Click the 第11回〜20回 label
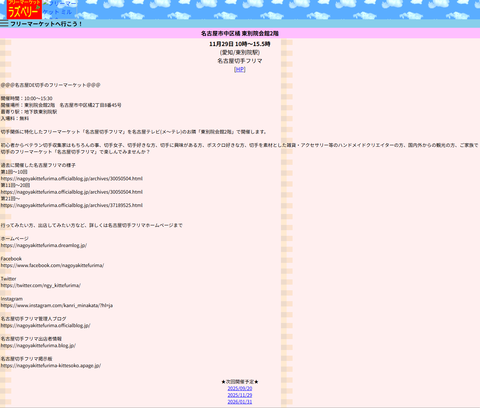480x408 pixels. (x=15, y=185)
